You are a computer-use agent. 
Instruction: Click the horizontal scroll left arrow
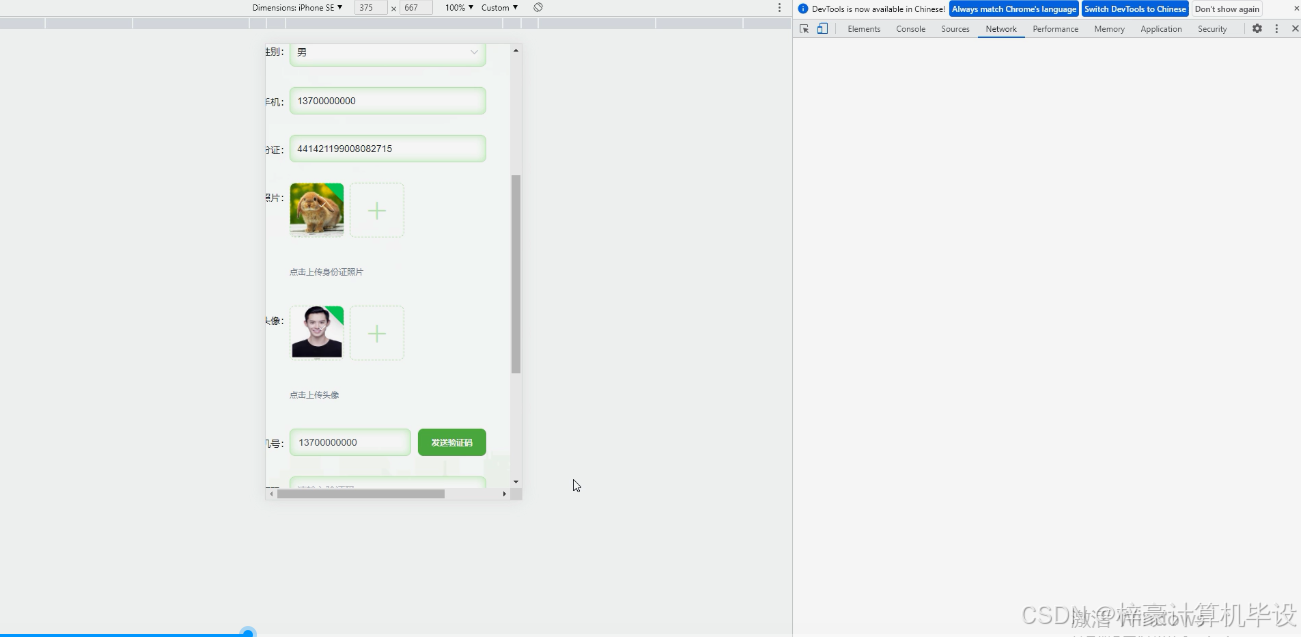271,494
